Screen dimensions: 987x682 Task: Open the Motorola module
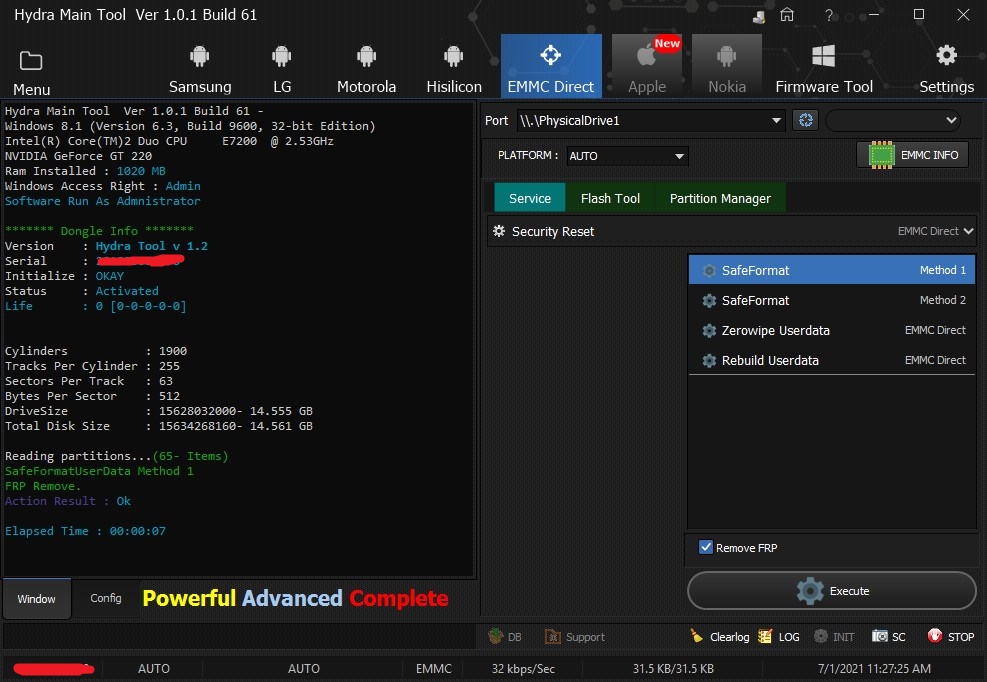(366, 68)
